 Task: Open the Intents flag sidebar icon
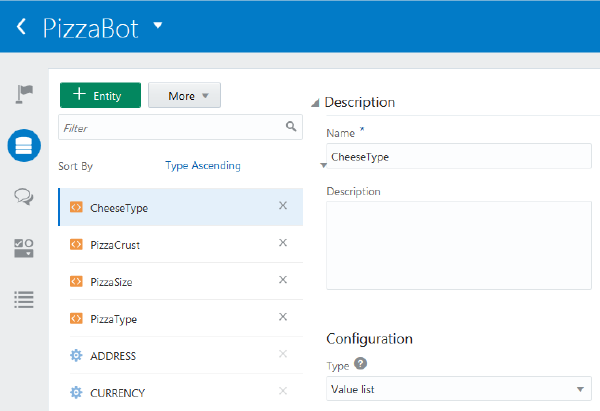click(x=25, y=94)
